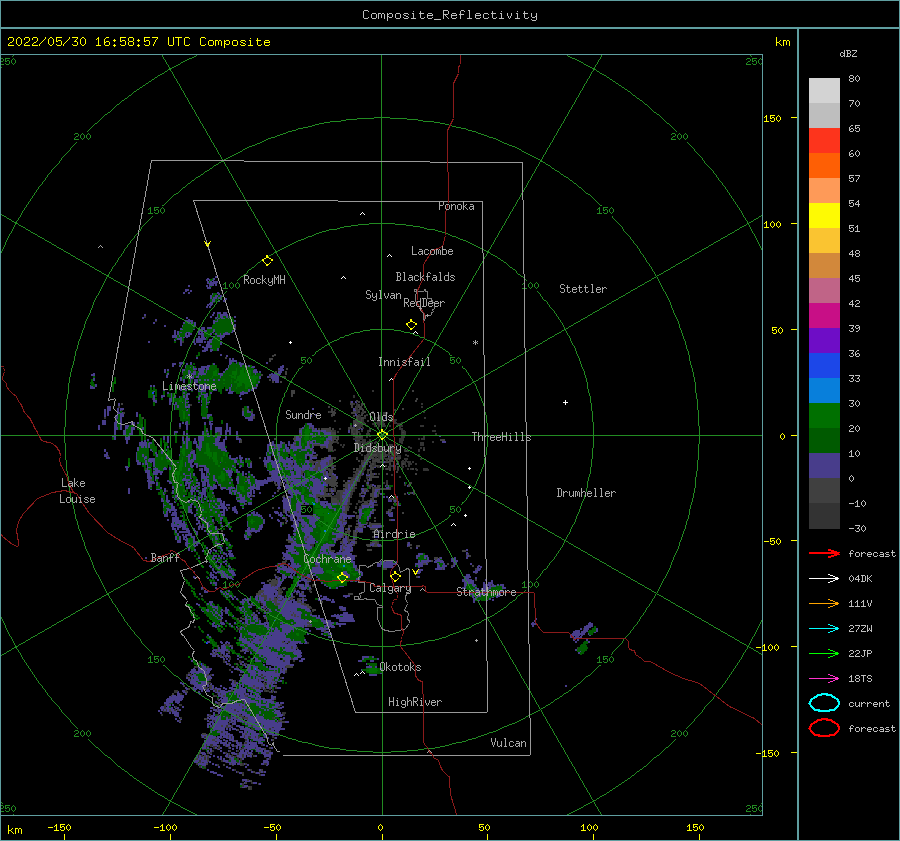
Task: Click the Stettler label
Action: click(x=583, y=289)
